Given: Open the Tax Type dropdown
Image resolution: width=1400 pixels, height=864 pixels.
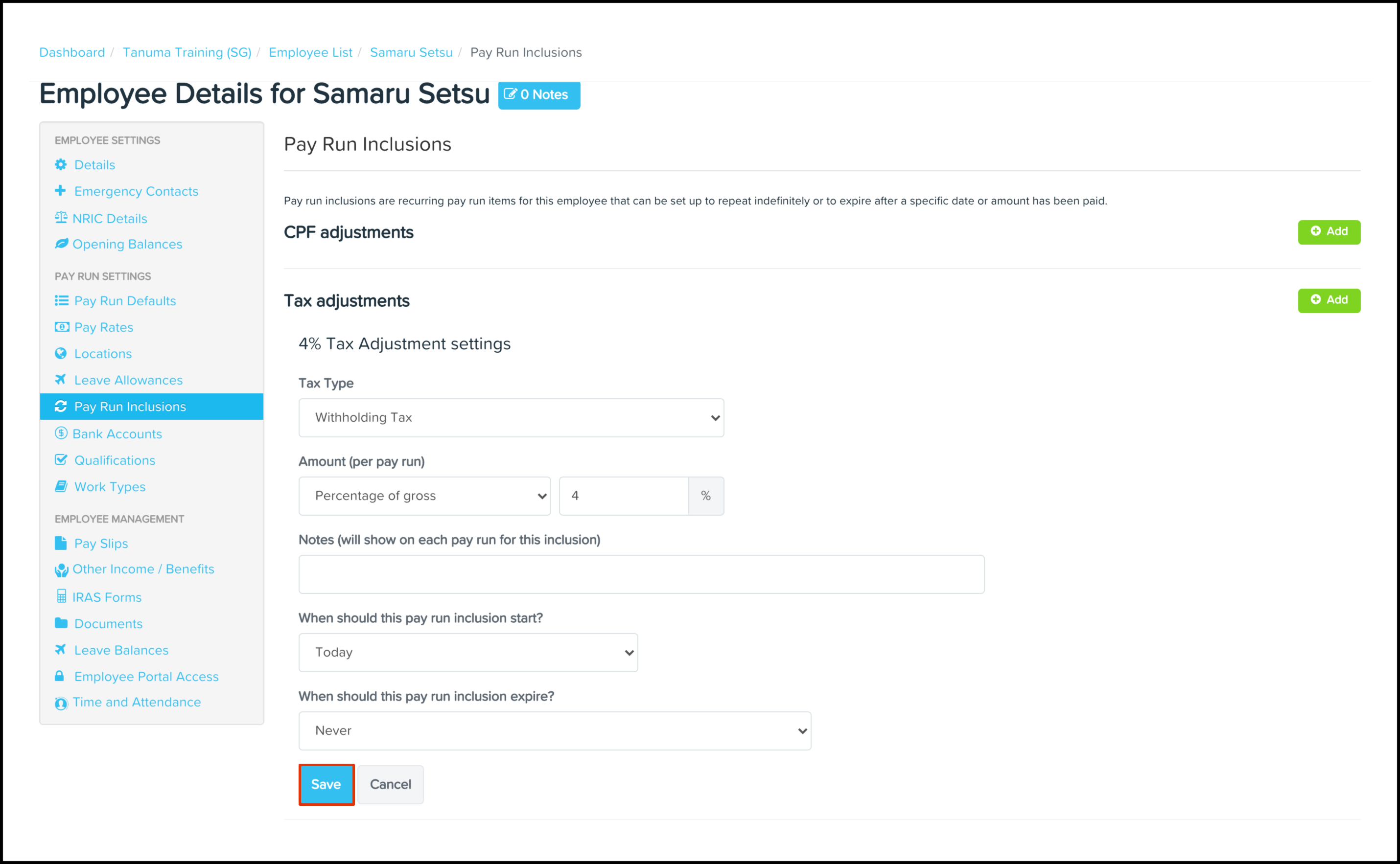Looking at the screenshot, I should click(511, 418).
